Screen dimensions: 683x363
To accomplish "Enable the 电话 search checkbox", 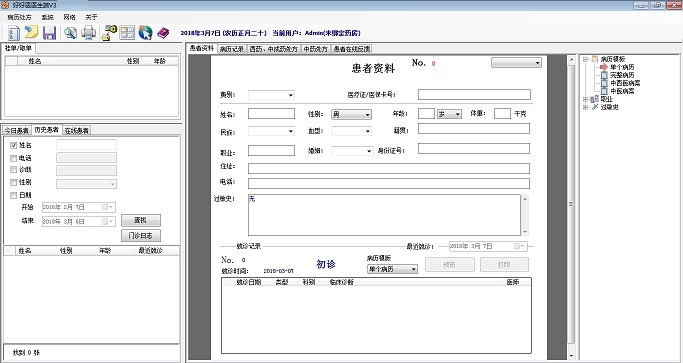I will 14,158.
